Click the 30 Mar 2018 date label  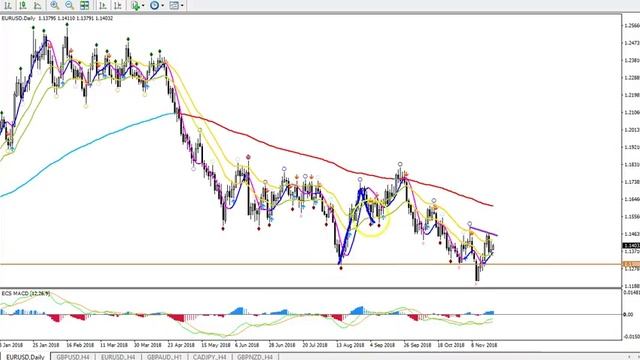(148, 345)
